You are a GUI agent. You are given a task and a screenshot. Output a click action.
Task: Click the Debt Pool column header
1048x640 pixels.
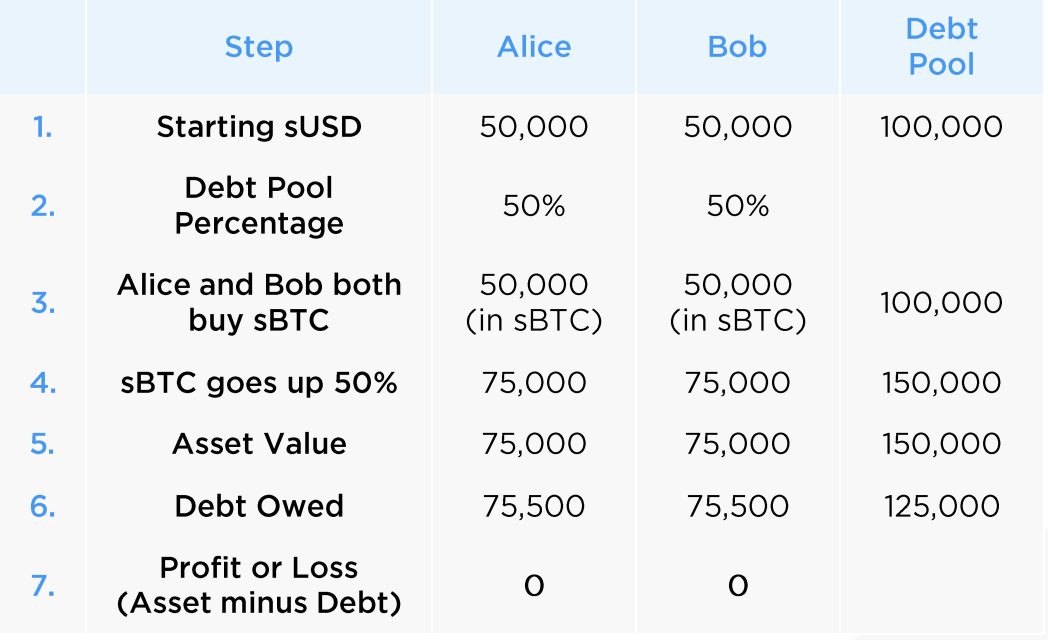pyautogui.click(x=941, y=47)
